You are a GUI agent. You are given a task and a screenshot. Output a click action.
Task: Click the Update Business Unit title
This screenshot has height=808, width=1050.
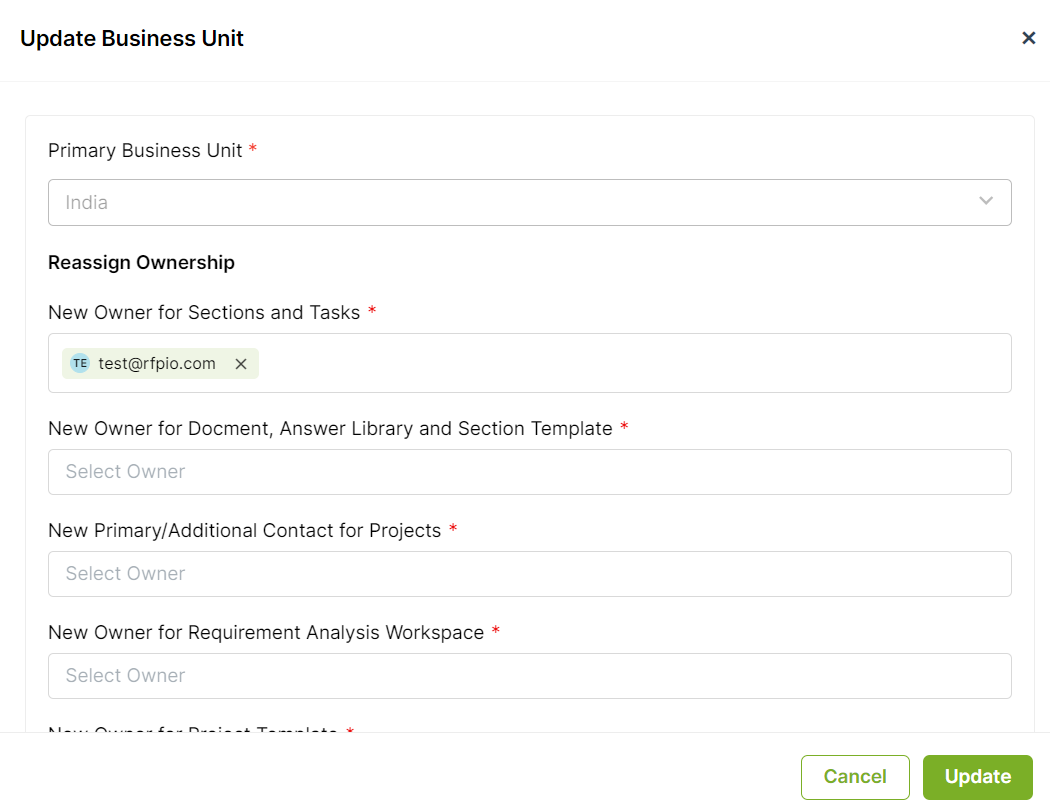132,38
